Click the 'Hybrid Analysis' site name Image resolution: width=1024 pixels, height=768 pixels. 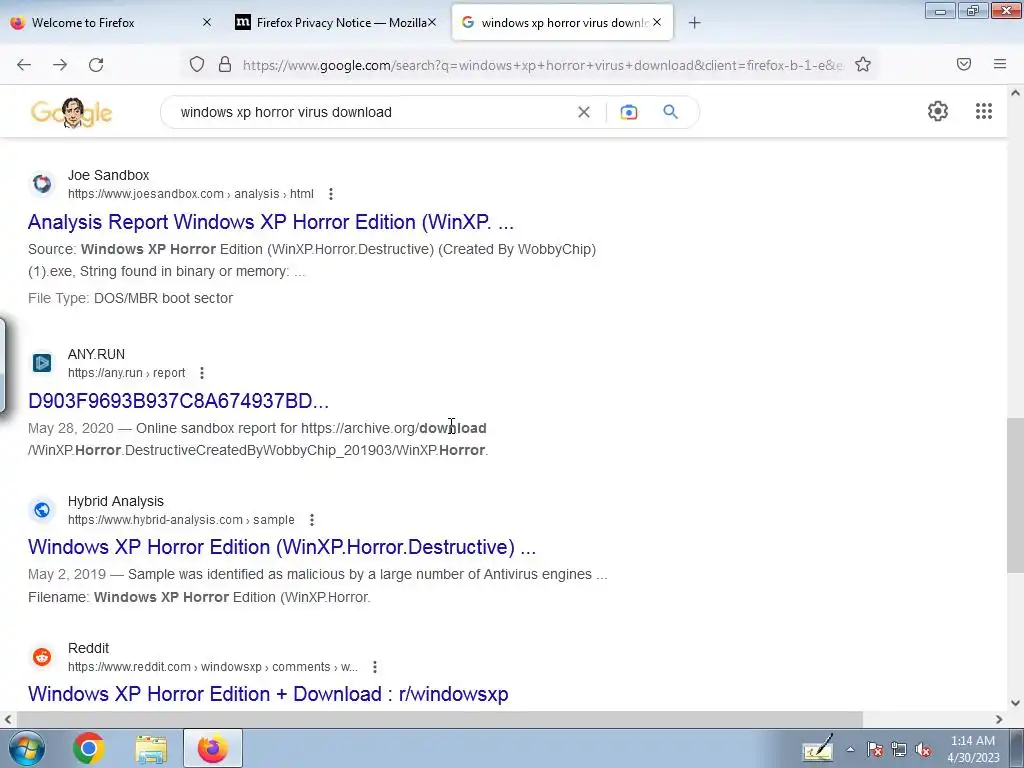(116, 501)
